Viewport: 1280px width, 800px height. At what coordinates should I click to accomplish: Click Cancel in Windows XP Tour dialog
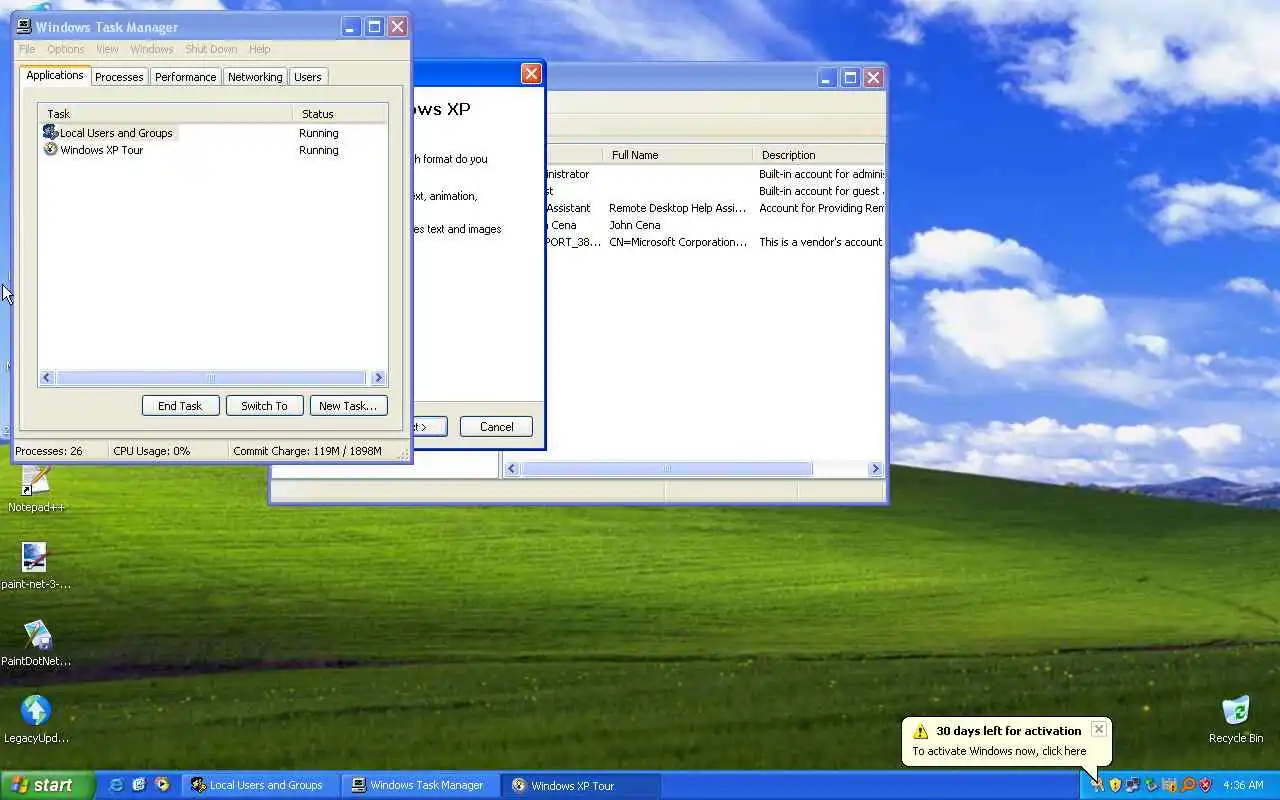pos(496,426)
